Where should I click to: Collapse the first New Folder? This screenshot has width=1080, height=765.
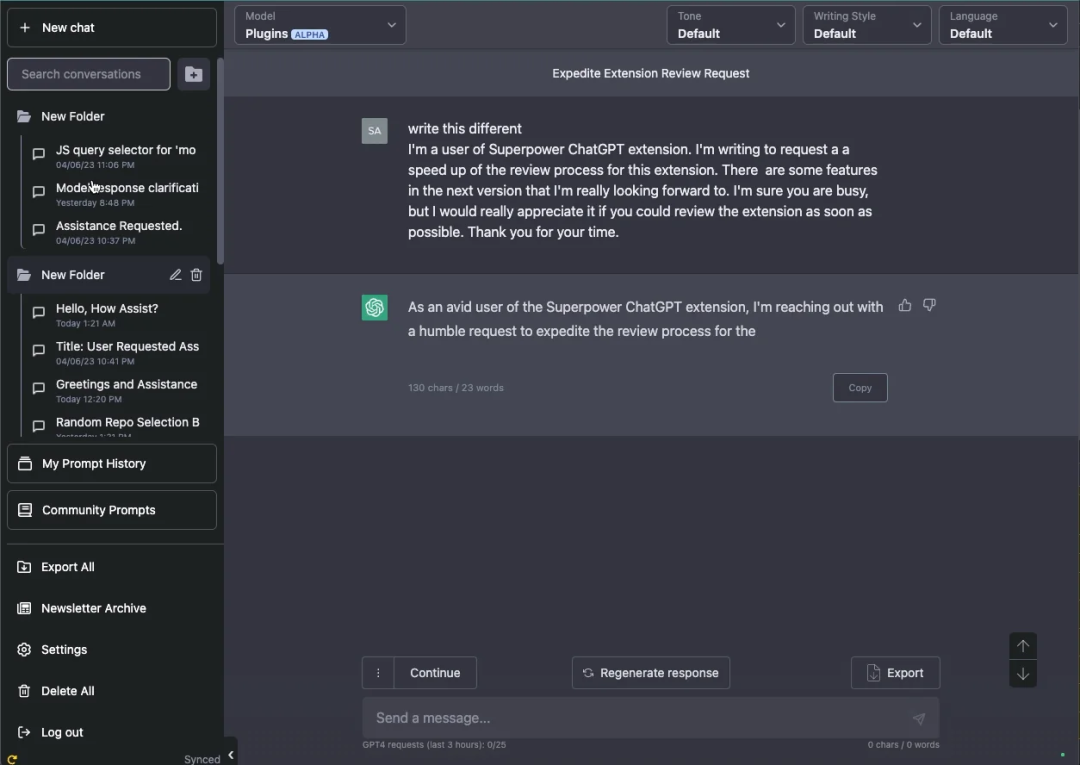point(24,116)
